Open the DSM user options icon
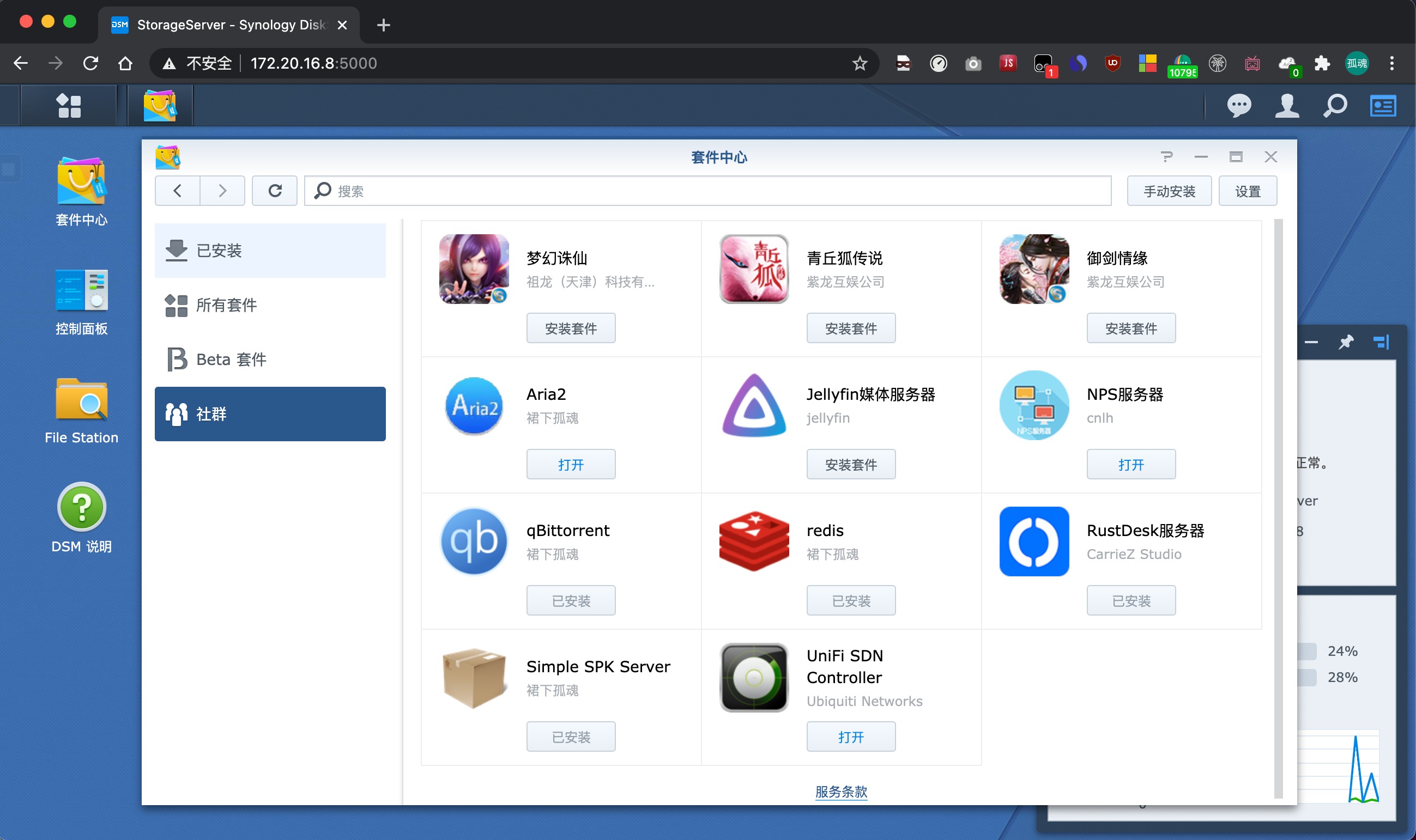This screenshot has height=840, width=1416. pos(1286,106)
